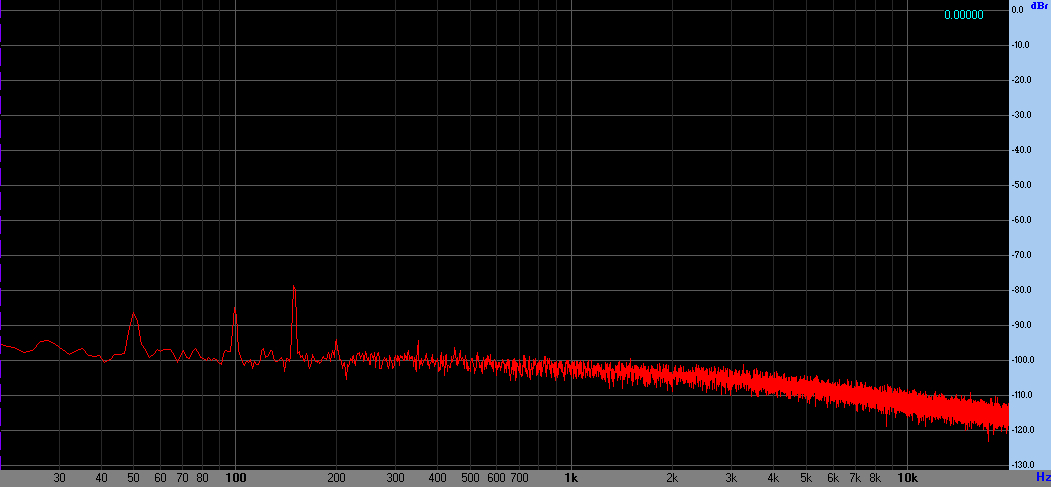
Task: Click the bold 10k frequency axis label
Action: tap(907, 478)
